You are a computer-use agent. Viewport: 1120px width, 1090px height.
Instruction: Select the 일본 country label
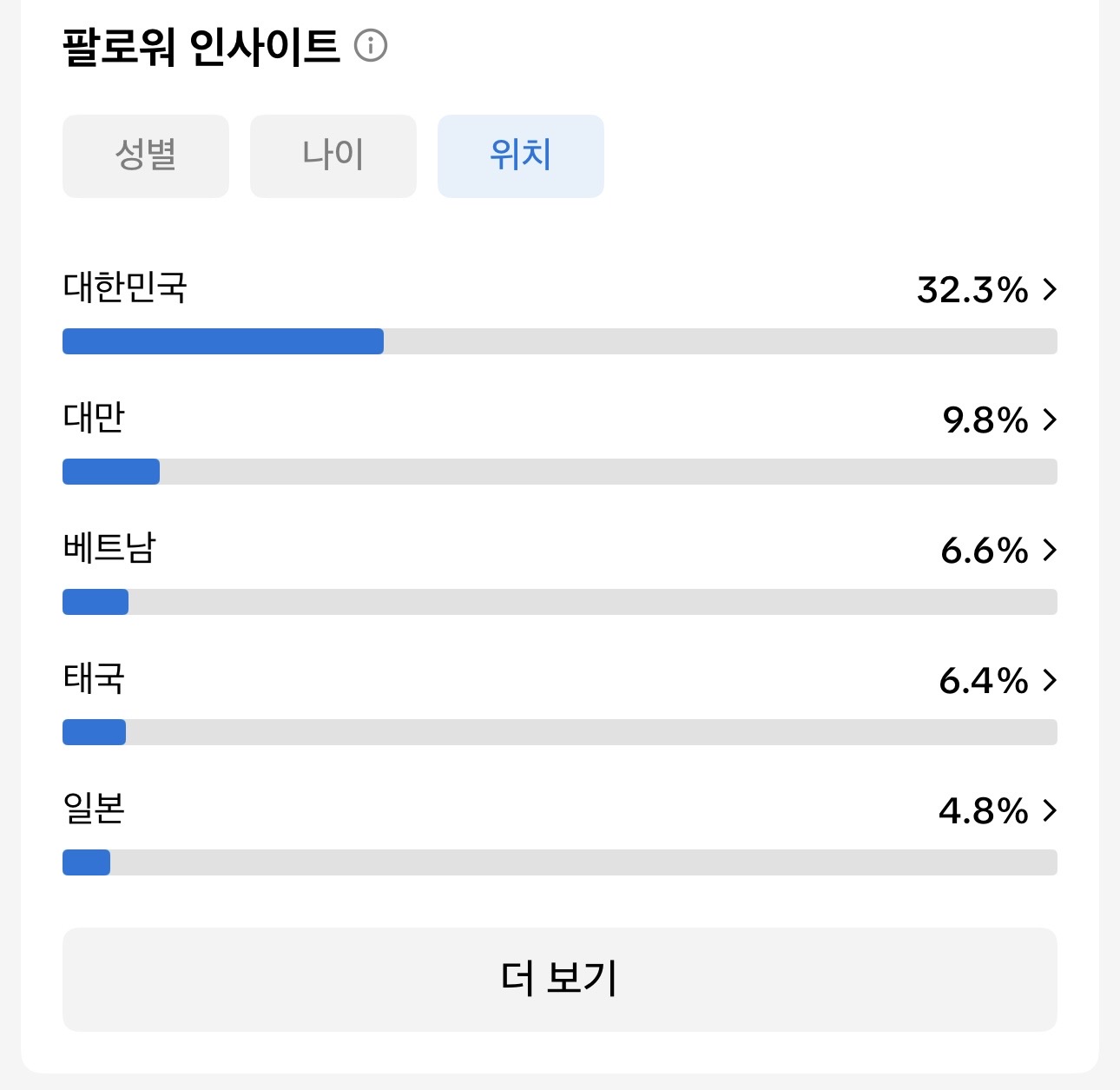[x=94, y=809]
